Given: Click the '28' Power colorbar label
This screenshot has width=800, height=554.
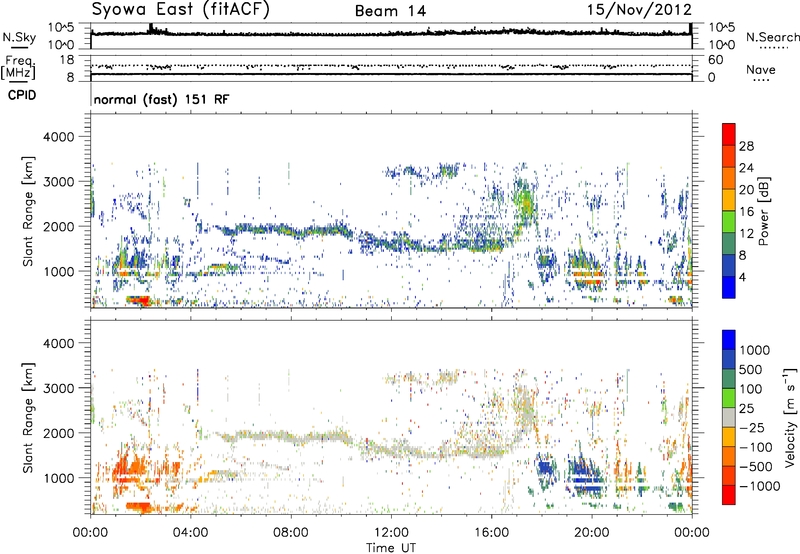Looking at the screenshot, I should [746, 146].
